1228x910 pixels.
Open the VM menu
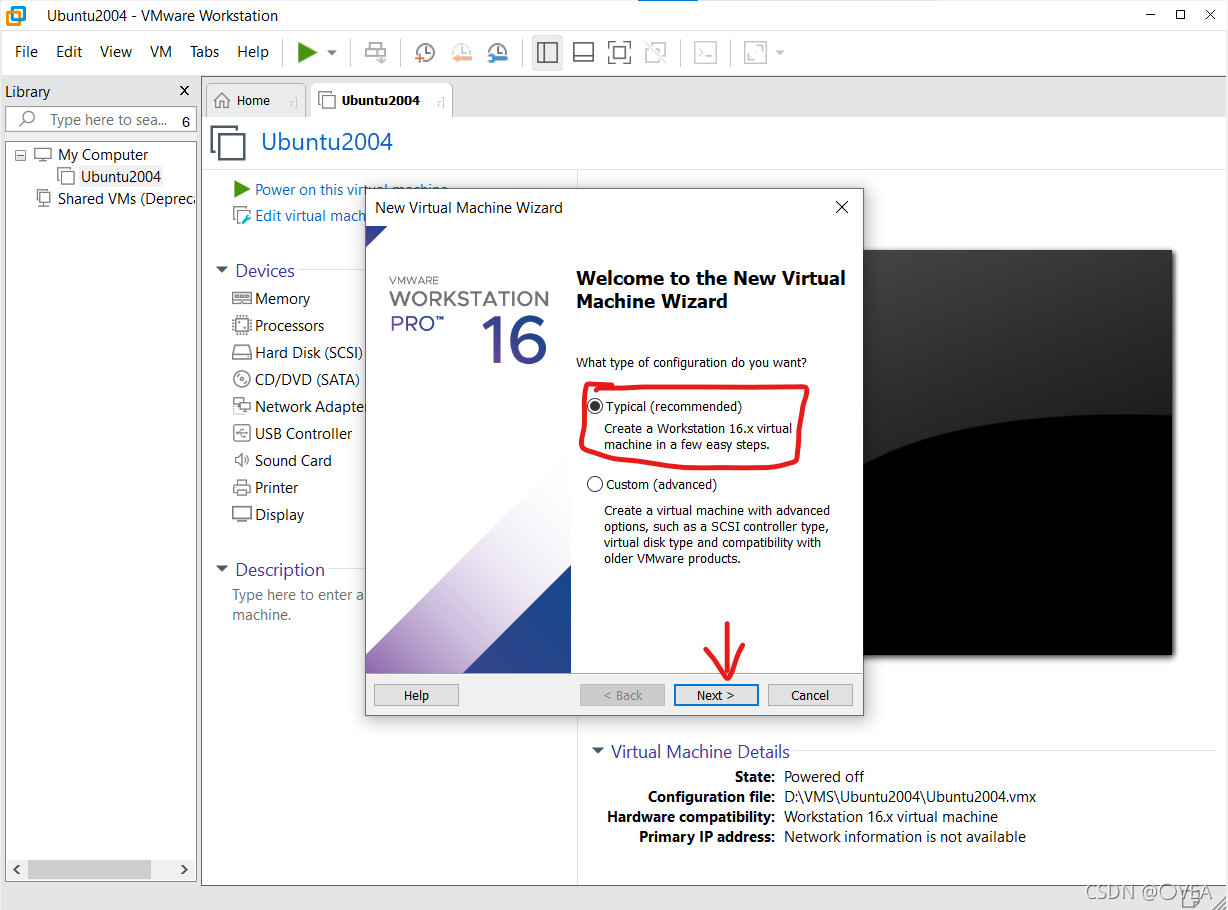(161, 52)
